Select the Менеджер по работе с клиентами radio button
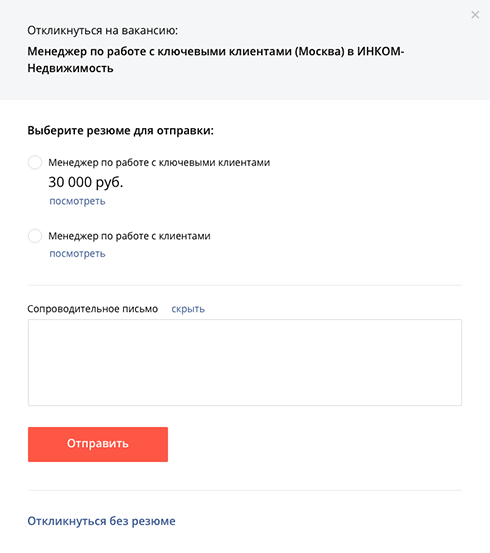 point(35,236)
